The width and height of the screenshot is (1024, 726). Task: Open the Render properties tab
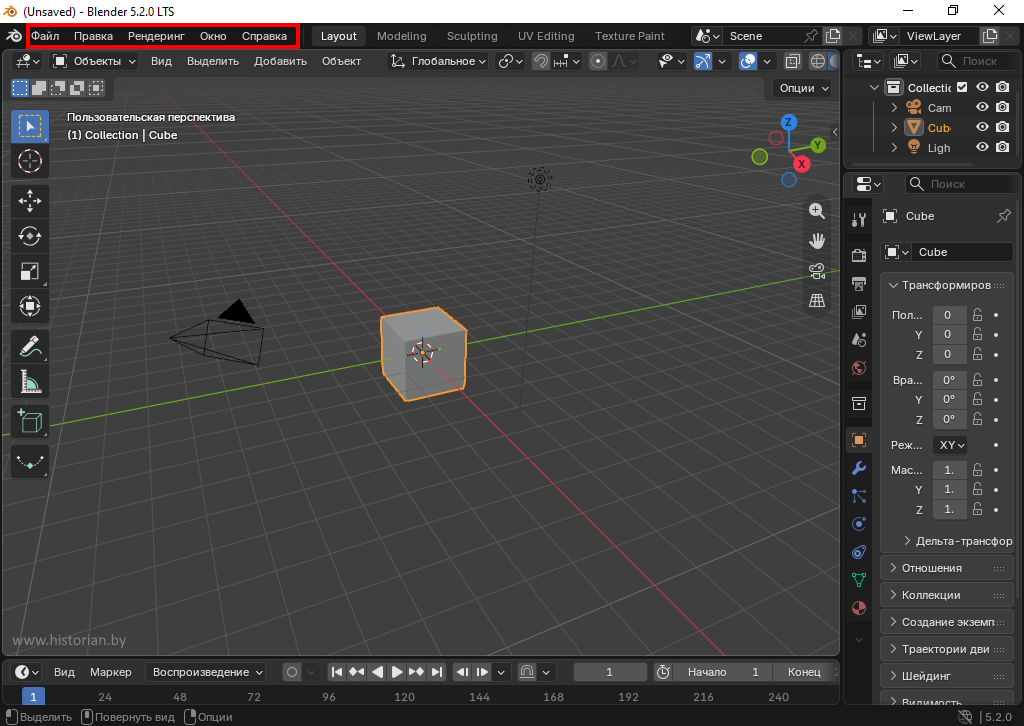tap(859, 255)
